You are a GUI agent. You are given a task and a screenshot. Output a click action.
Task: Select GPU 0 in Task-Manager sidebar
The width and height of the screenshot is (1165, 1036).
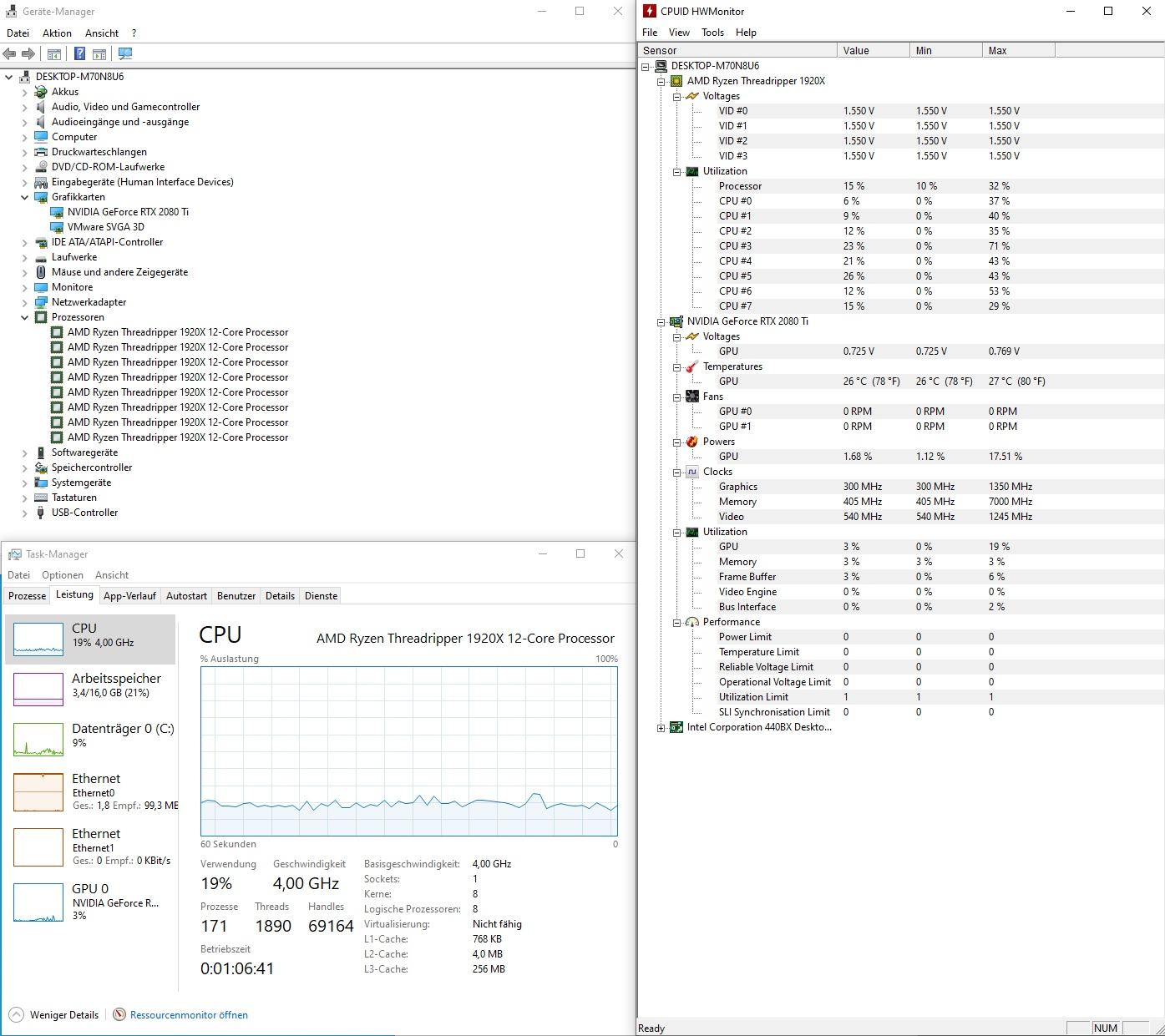point(90,902)
